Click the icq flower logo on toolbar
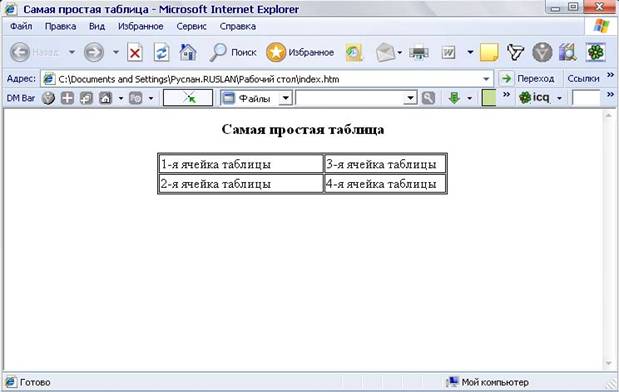 (525, 98)
